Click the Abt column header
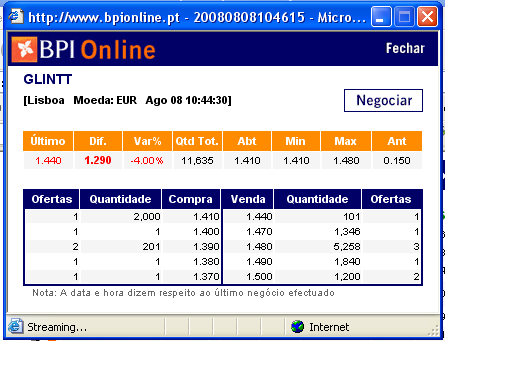 tap(247, 141)
